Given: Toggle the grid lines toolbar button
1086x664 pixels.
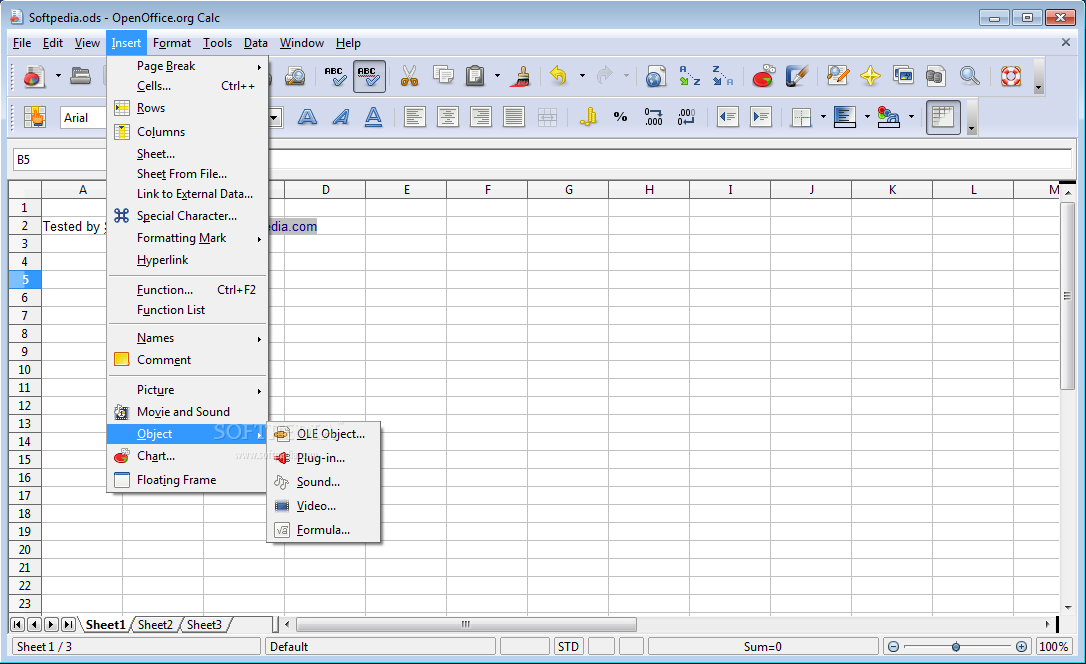Looking at the screenshot, I should [x=943, y=117].
